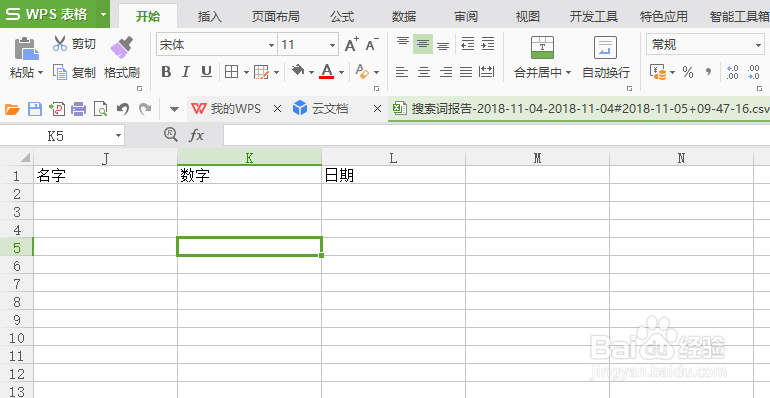Open the Paste options dropdown arrow
770x398 pixels.
click(x=40, y=73)
